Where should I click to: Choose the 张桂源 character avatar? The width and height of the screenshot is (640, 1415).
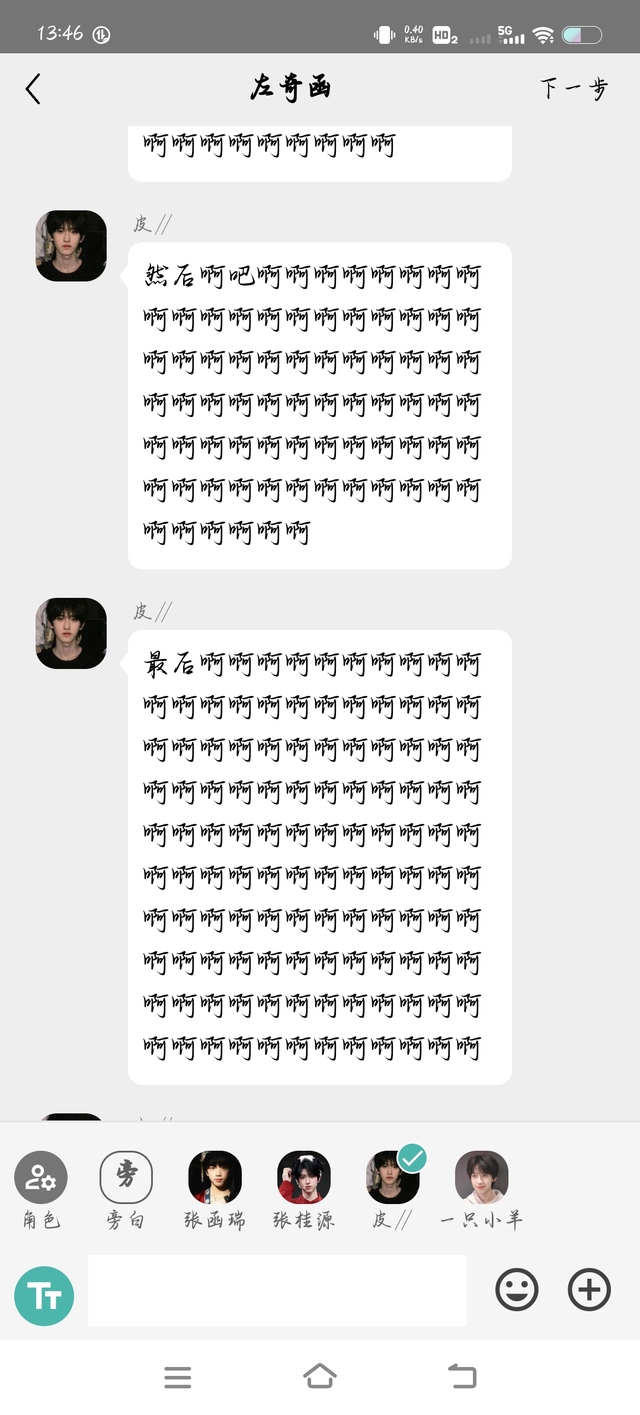click(x=304, y=1177)
